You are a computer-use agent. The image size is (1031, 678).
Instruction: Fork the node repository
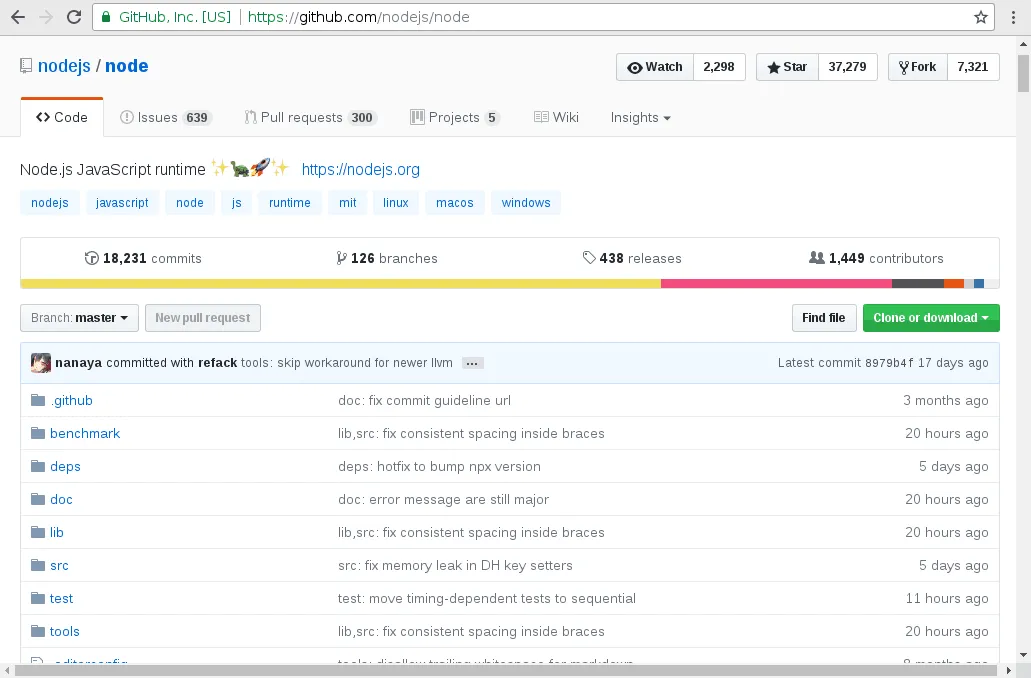tap(916, 67)
